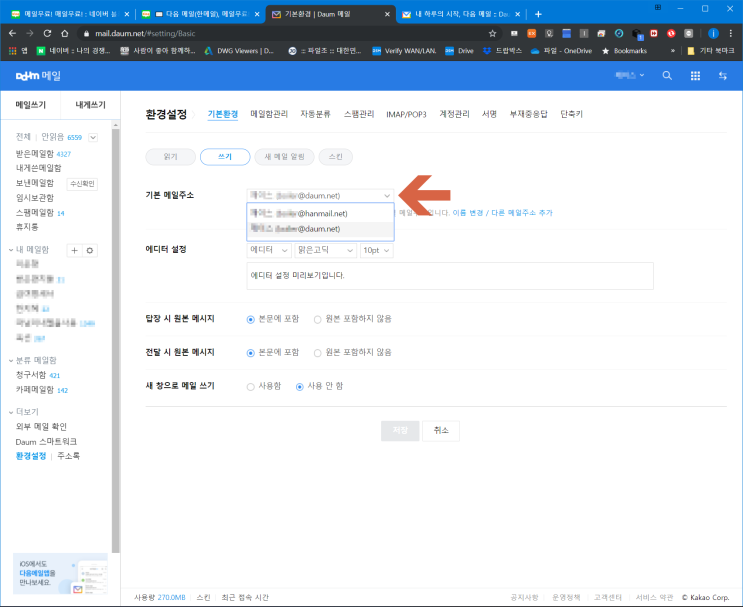Open Dropbox bookmark 드랍박스
The width and height of the screenshot is (743, 607).
point(502,51)
